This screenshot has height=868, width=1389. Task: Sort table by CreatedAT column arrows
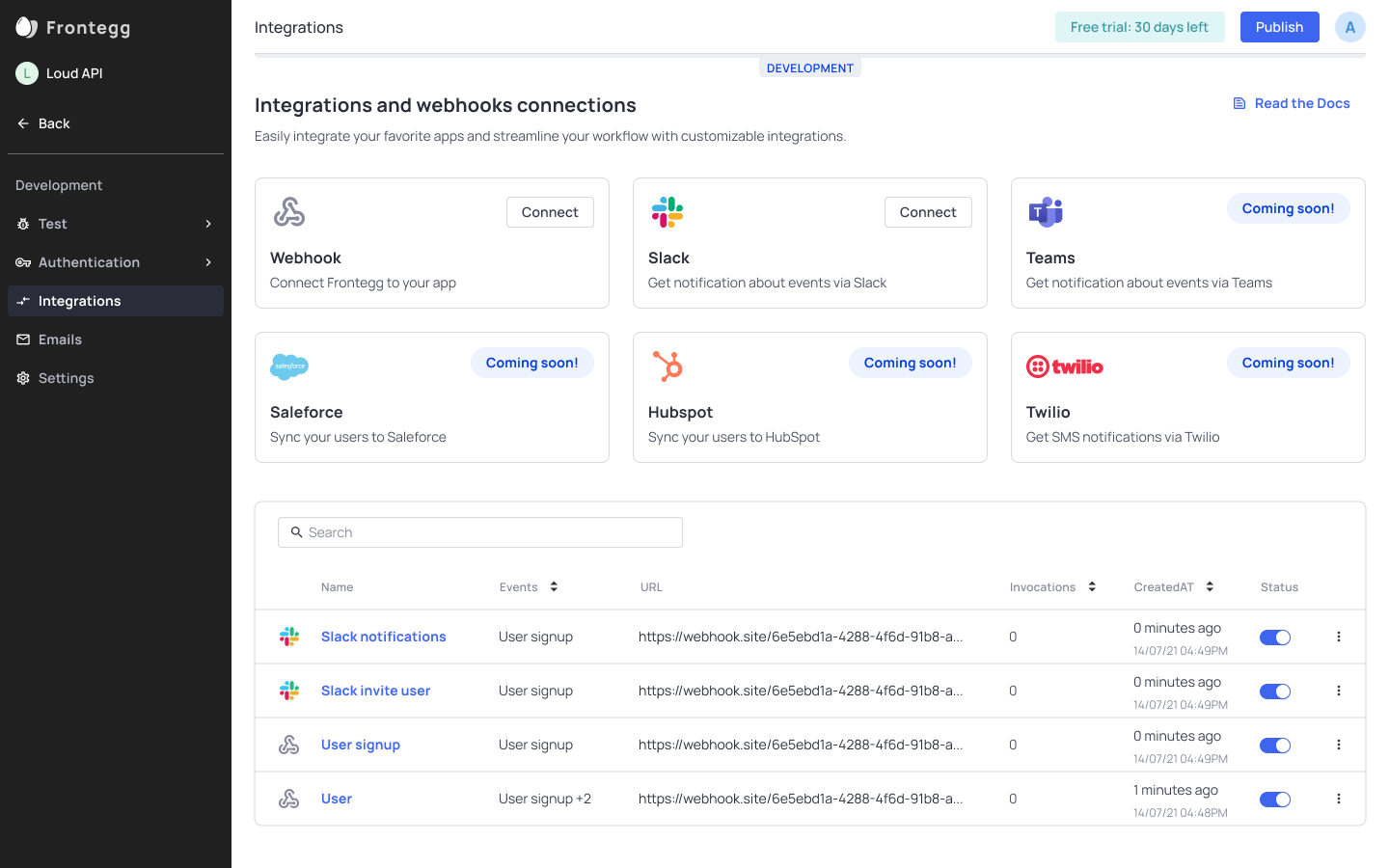pos(1210,586)
